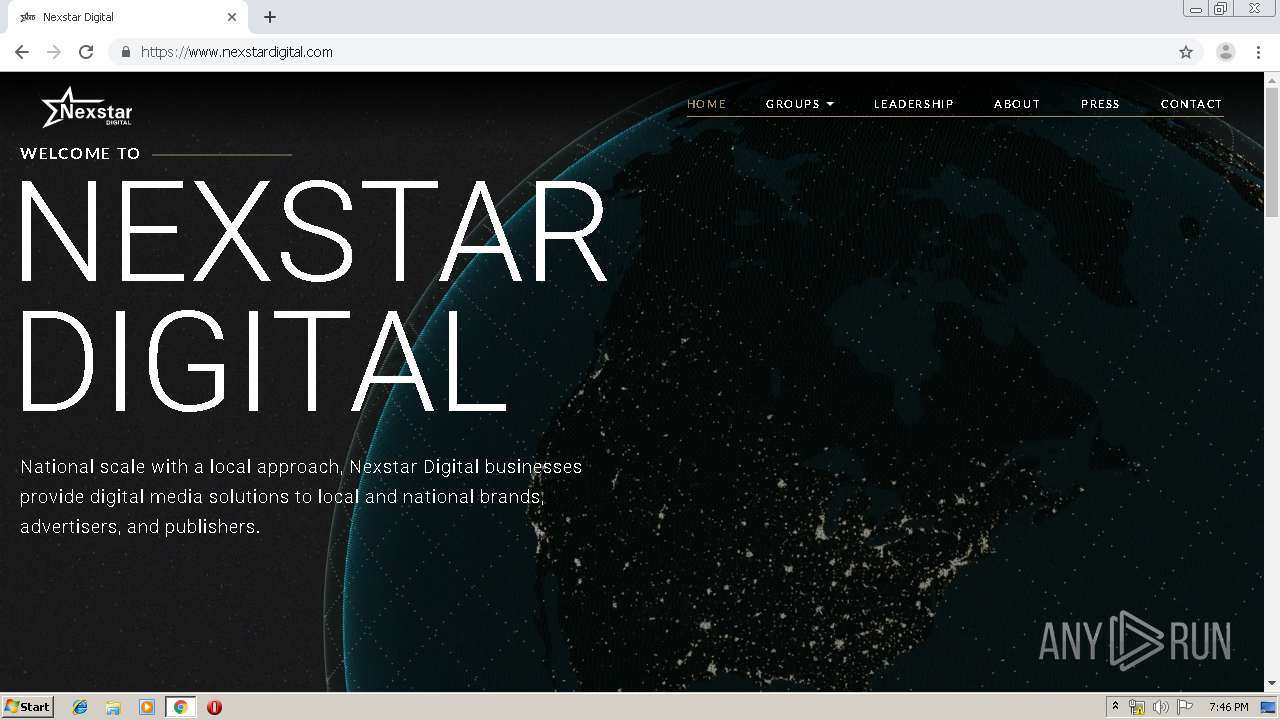The width and height of the screenshot is (1280, 720).
Task: Bookmark this page with the star icon
Action: coord(1186,52)
